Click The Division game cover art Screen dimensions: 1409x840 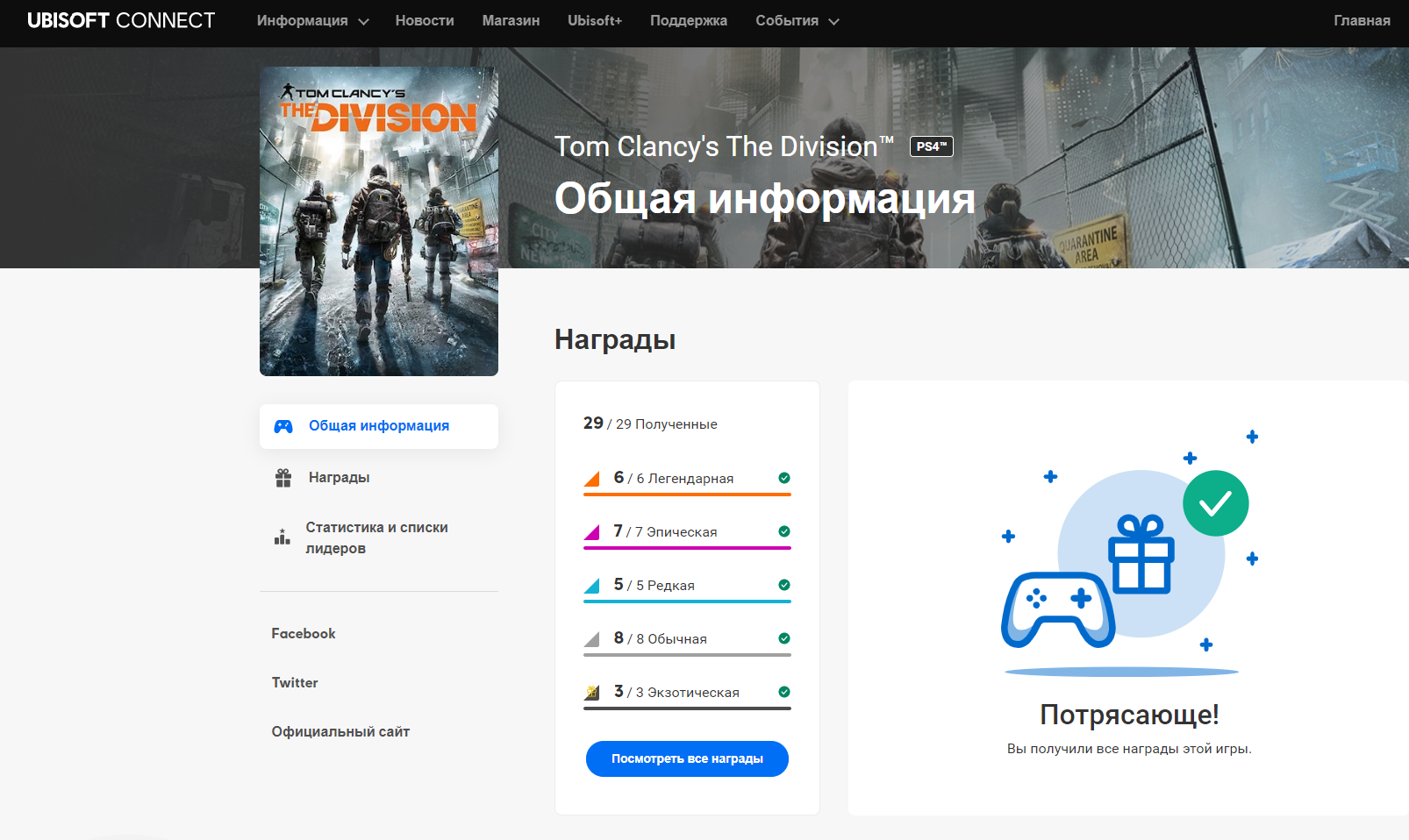379,221
